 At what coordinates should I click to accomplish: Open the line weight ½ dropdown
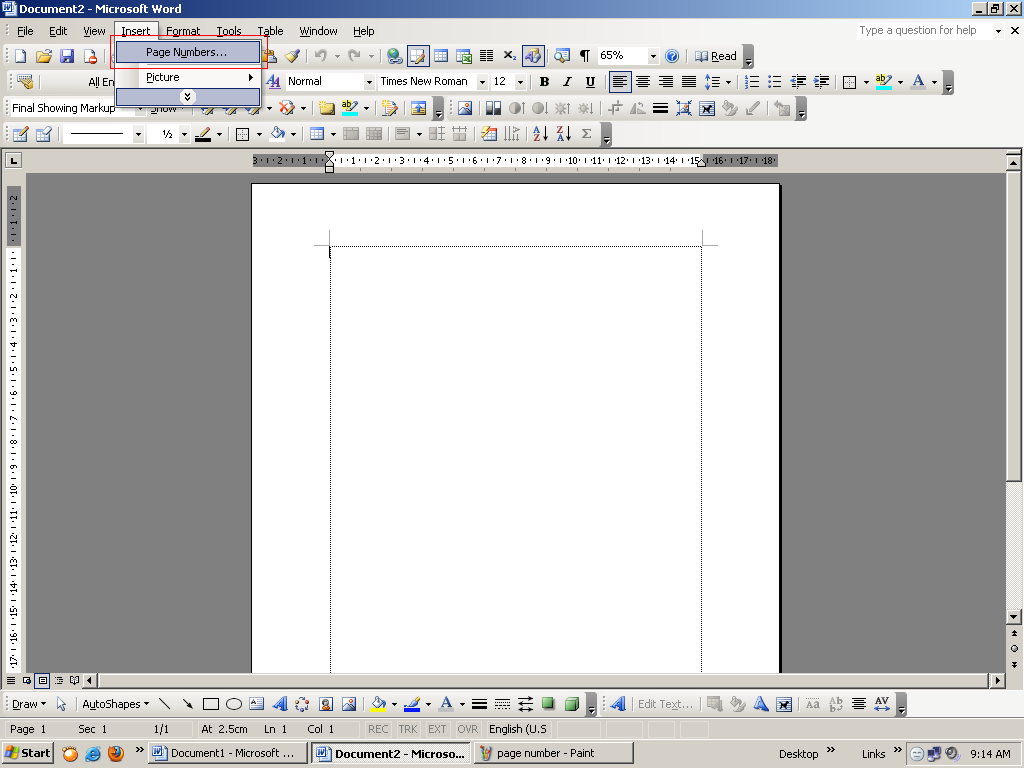click(184, 134)
